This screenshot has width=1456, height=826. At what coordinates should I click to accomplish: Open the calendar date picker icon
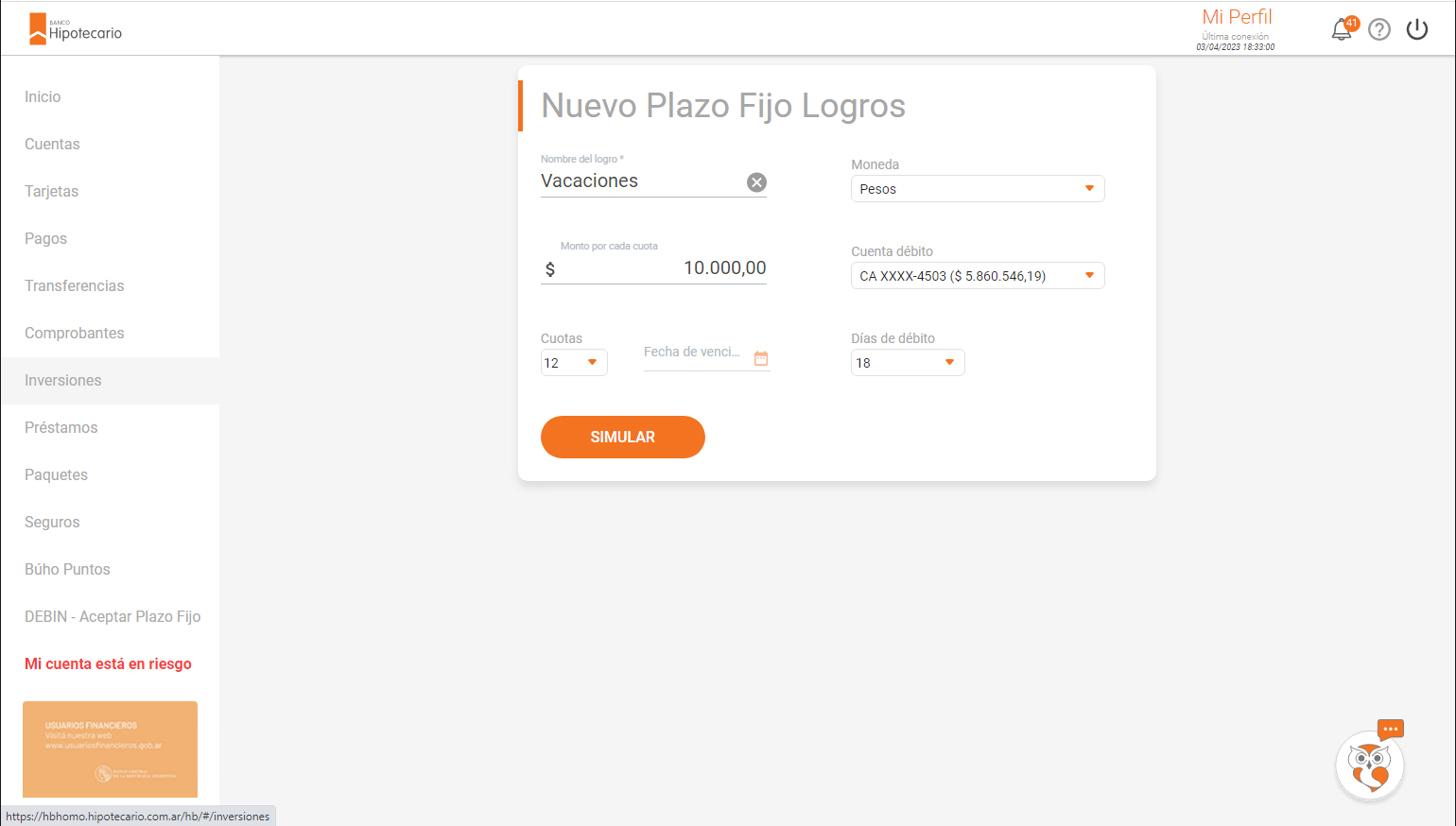point(761,358)
